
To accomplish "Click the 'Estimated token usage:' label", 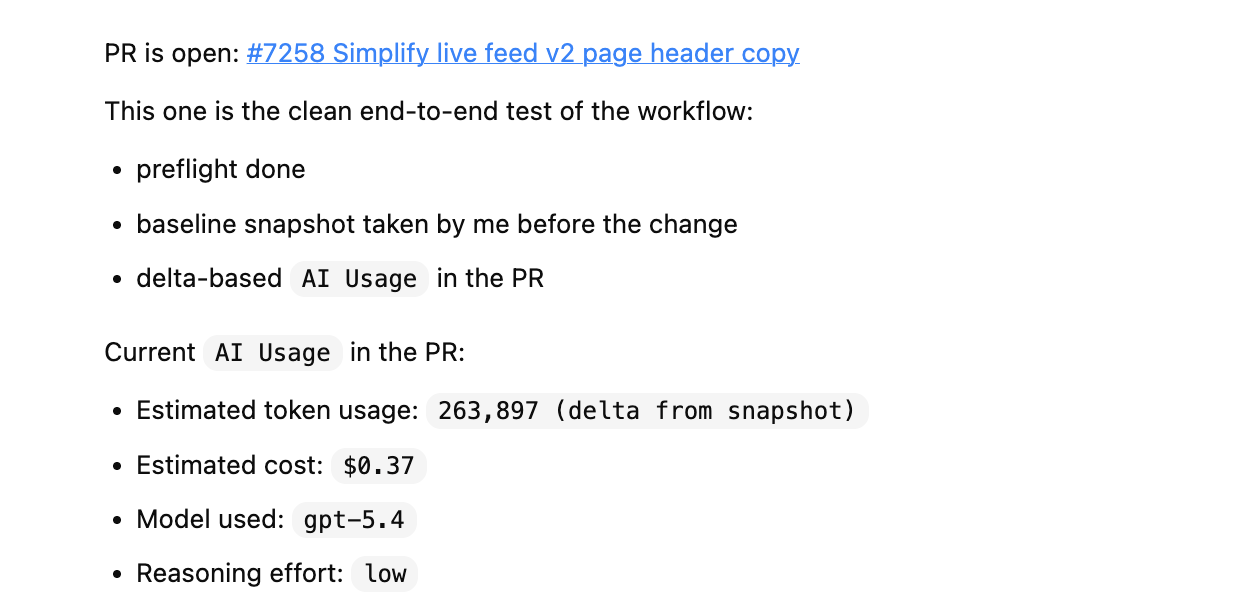I will (277, 410).
